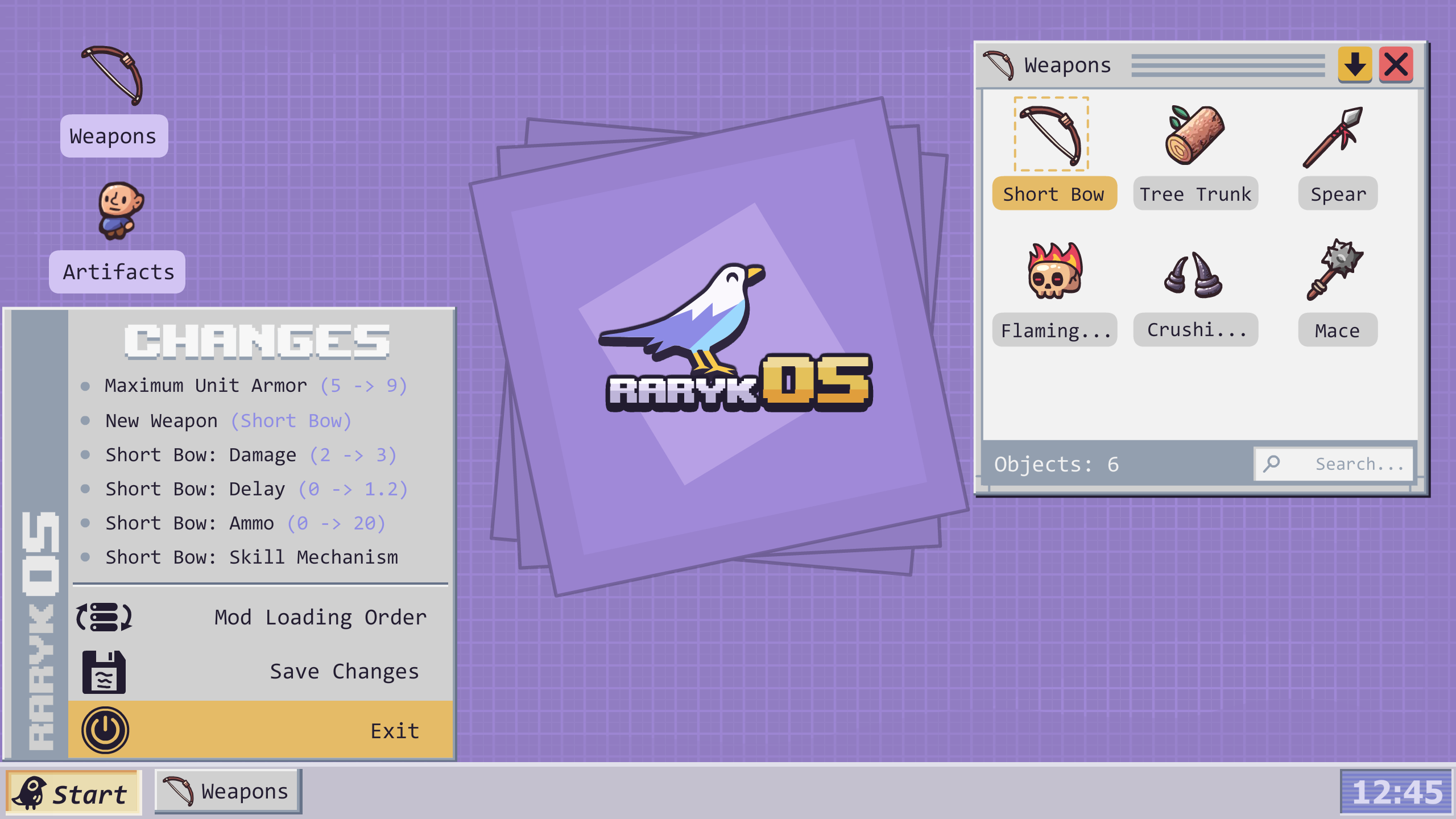This screenshot has width=1456, height=819.
Task: Open the Weapons desktop bow icon
Action: pos(113,76)
